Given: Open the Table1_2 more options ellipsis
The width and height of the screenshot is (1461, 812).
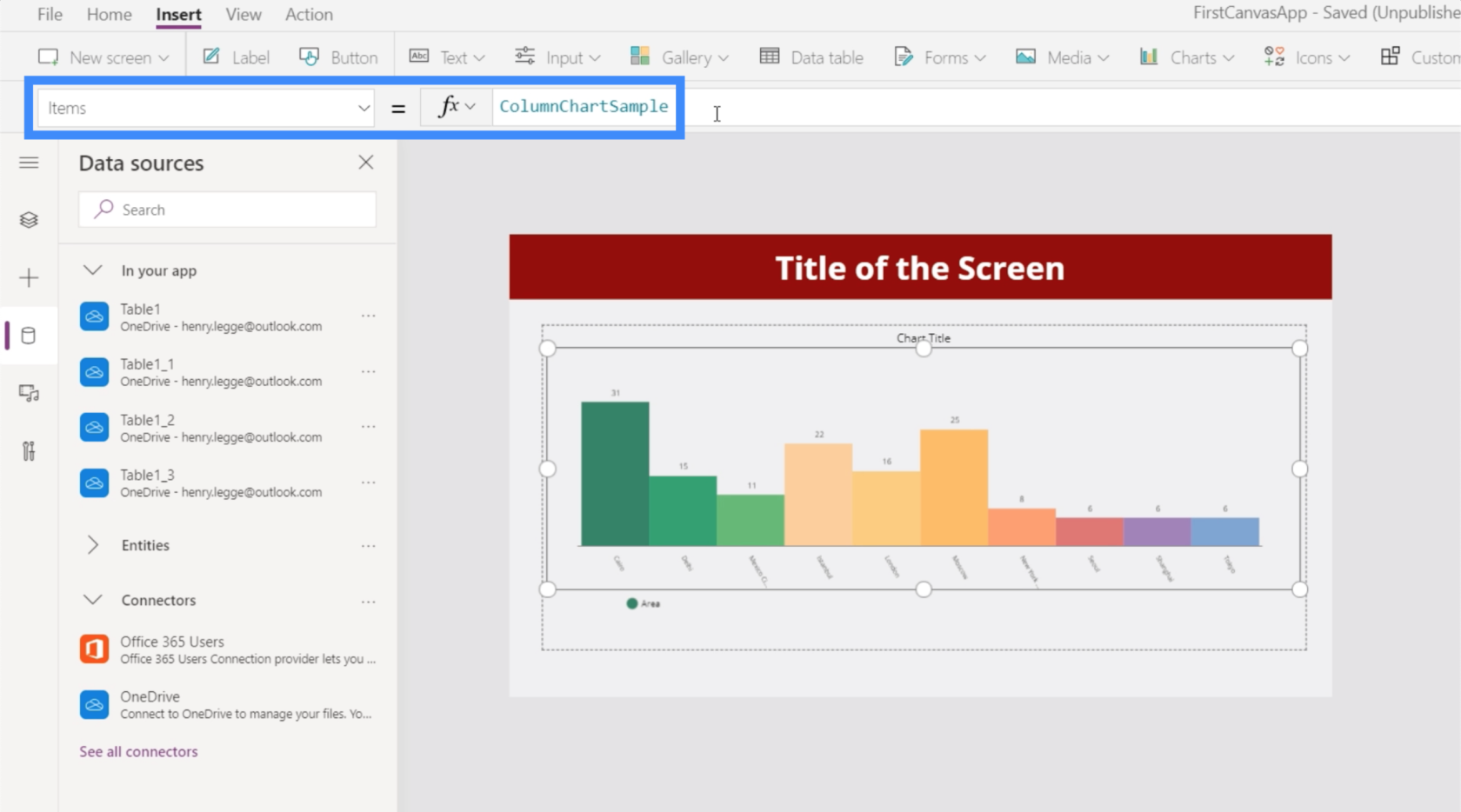Looking at the screenshot, I should (369, 427).
